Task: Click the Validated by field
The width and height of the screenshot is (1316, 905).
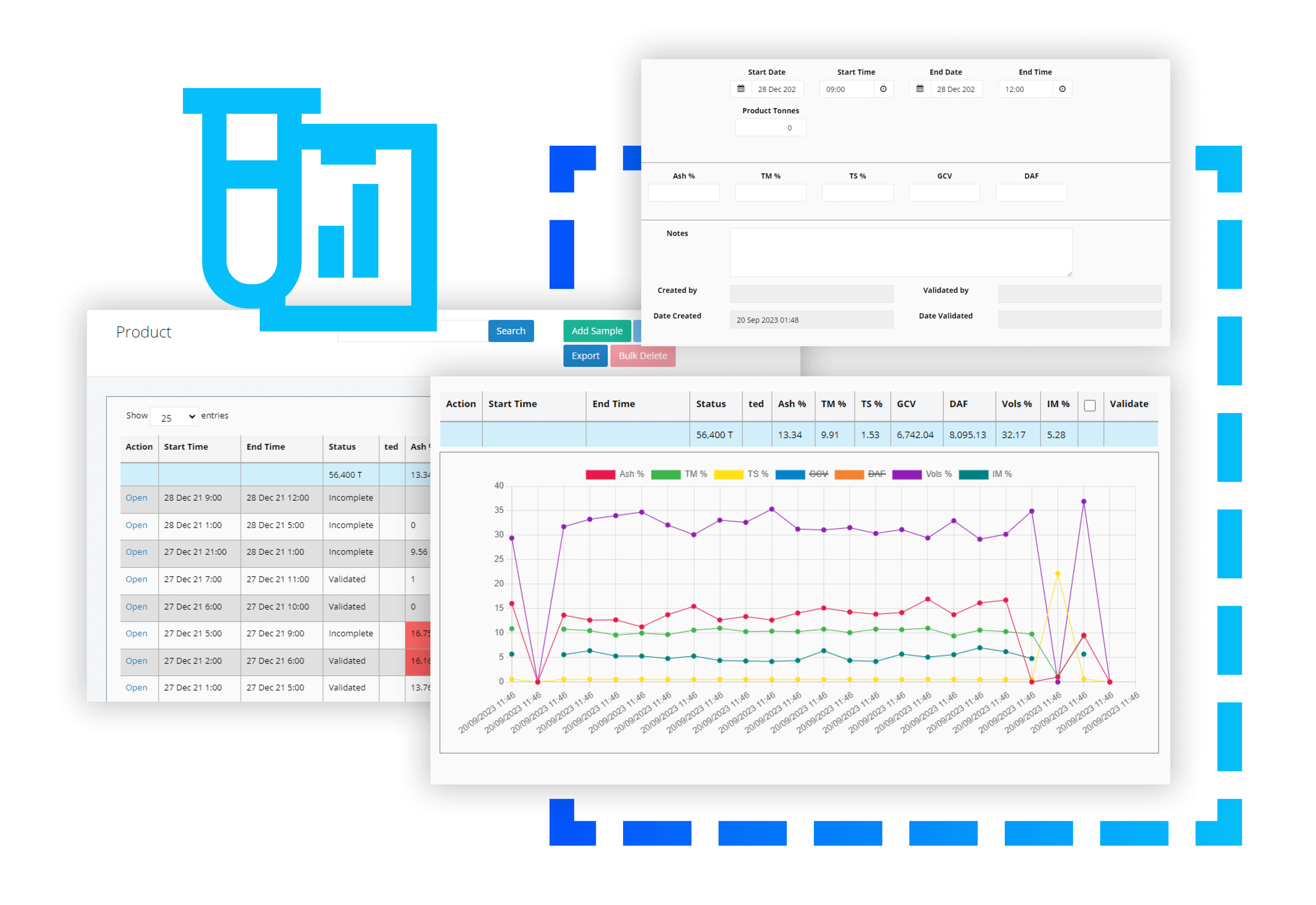Action: (x=1079, y=294)
